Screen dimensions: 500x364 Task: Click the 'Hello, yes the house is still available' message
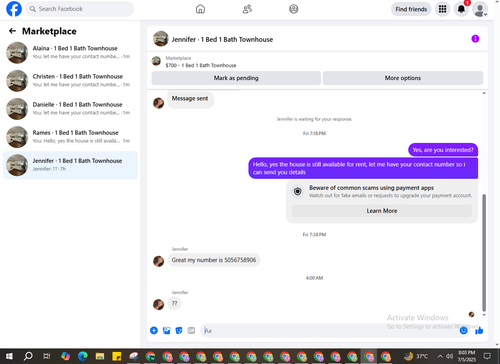(363, 168)
